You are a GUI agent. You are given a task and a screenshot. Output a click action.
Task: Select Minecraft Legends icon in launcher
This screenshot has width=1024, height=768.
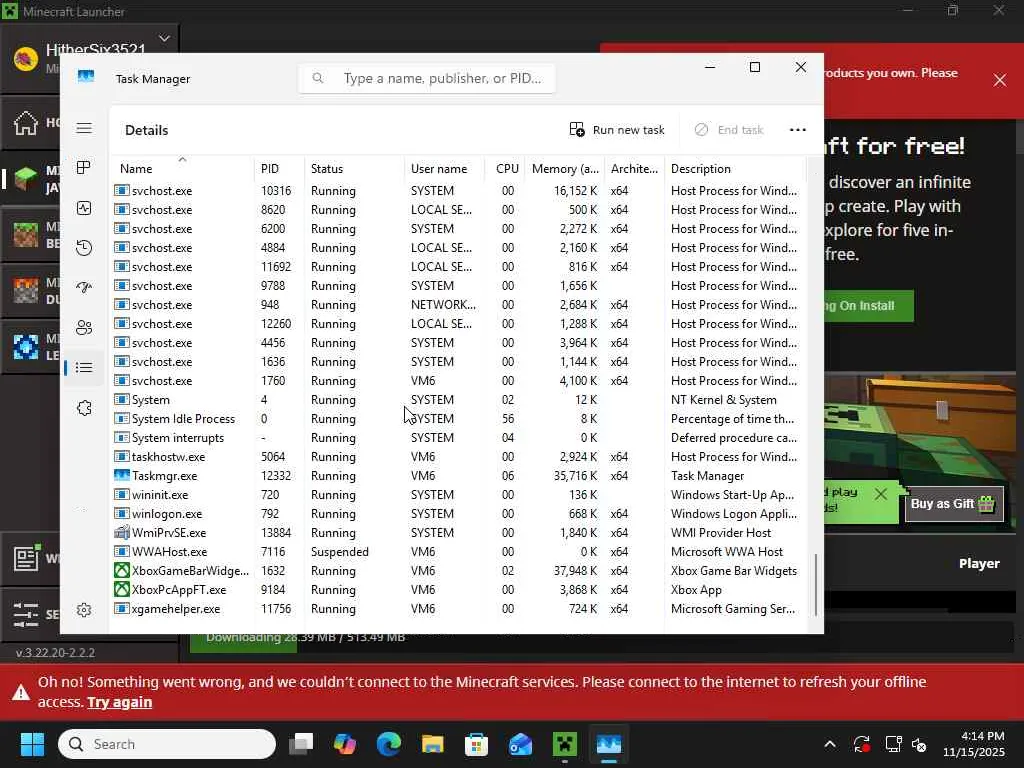[26, 346]
